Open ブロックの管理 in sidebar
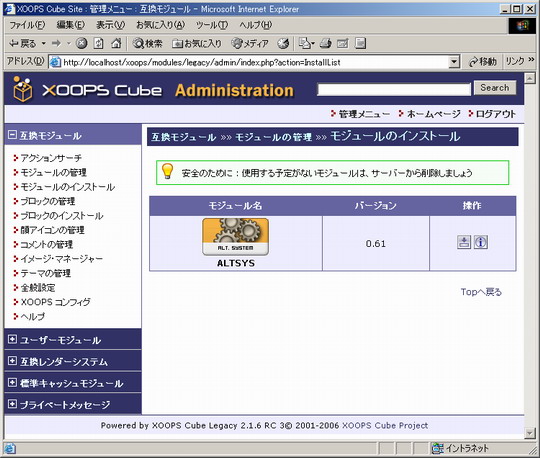540x458 pixels. coord(48,201)
